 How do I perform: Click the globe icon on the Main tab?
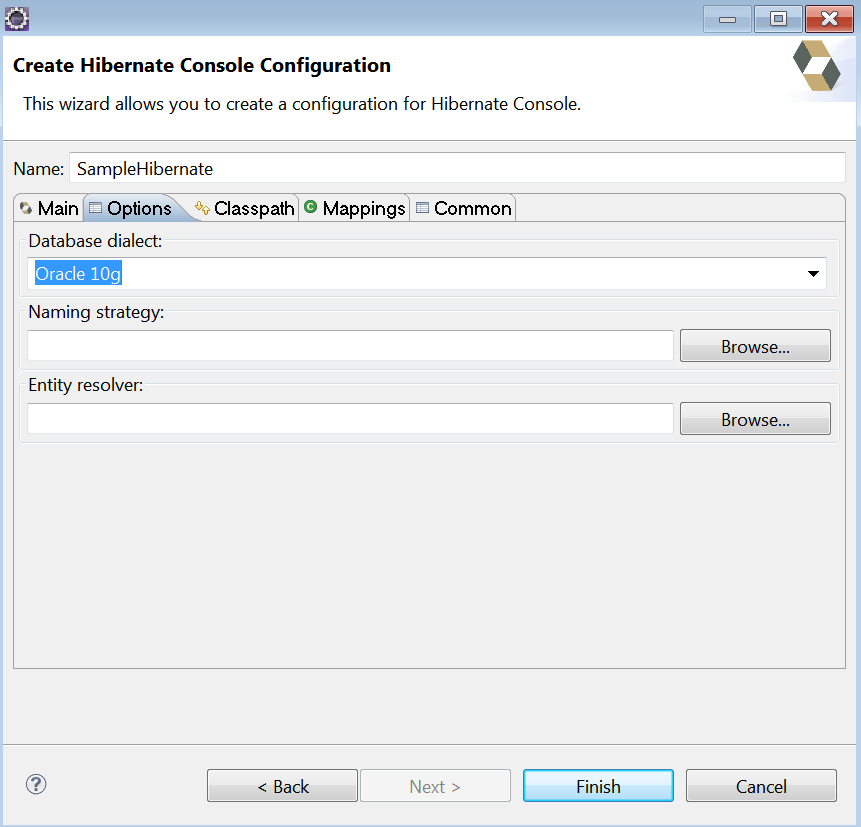pos(26,208)
